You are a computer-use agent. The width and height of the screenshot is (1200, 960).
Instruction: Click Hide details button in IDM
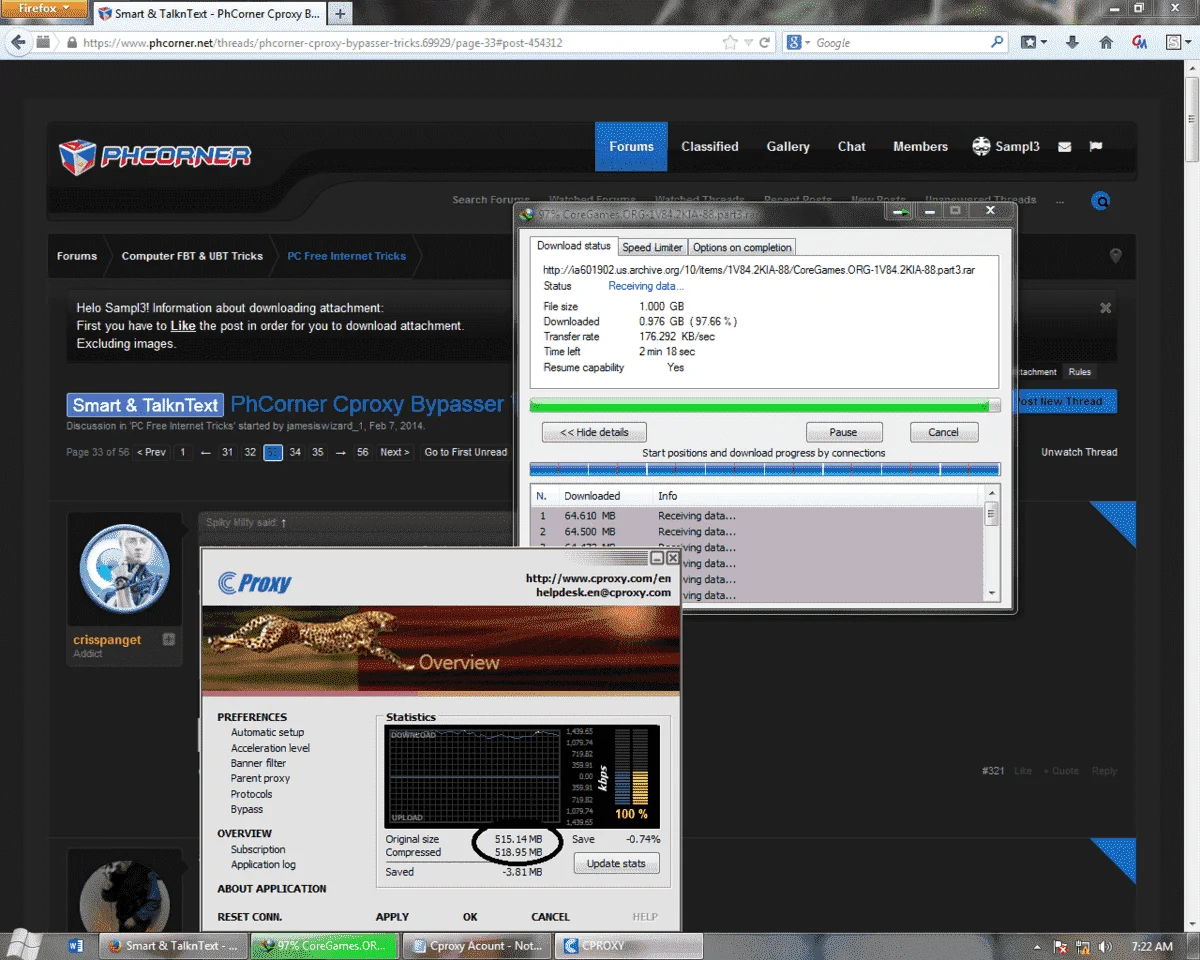coord(594,432)
